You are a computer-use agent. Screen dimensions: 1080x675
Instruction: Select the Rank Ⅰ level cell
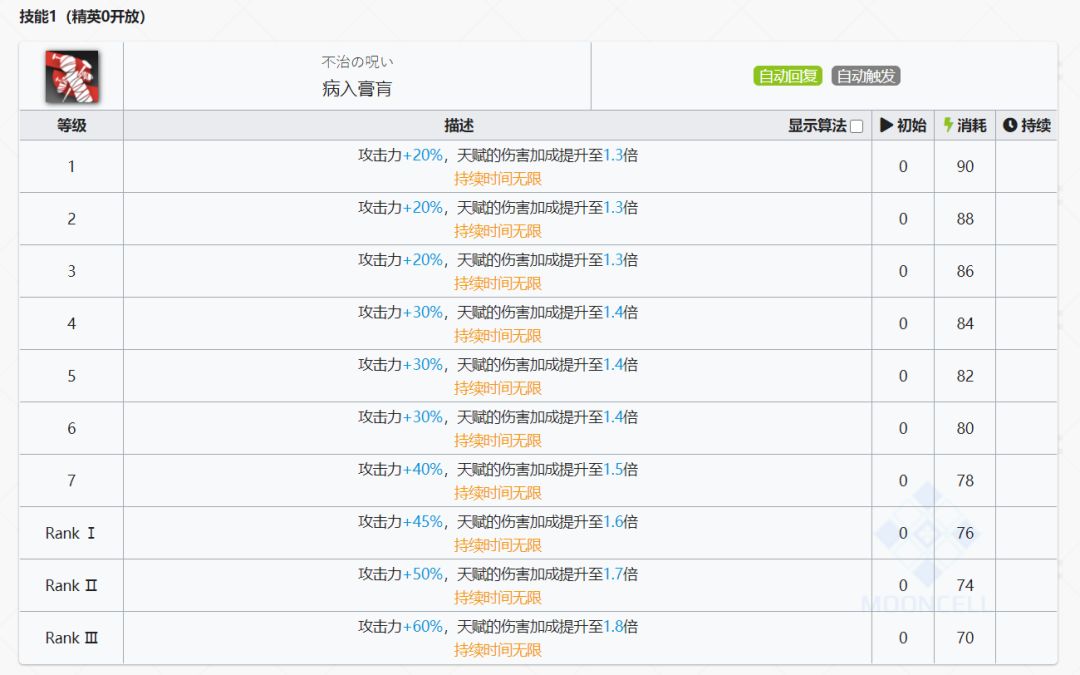coord(71,533)
